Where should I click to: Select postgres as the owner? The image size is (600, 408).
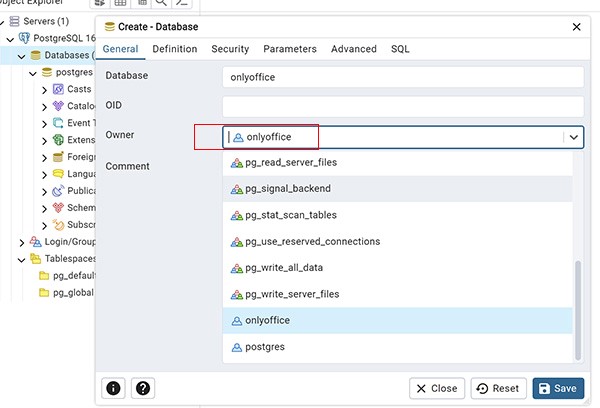click(x=397, y=347)
